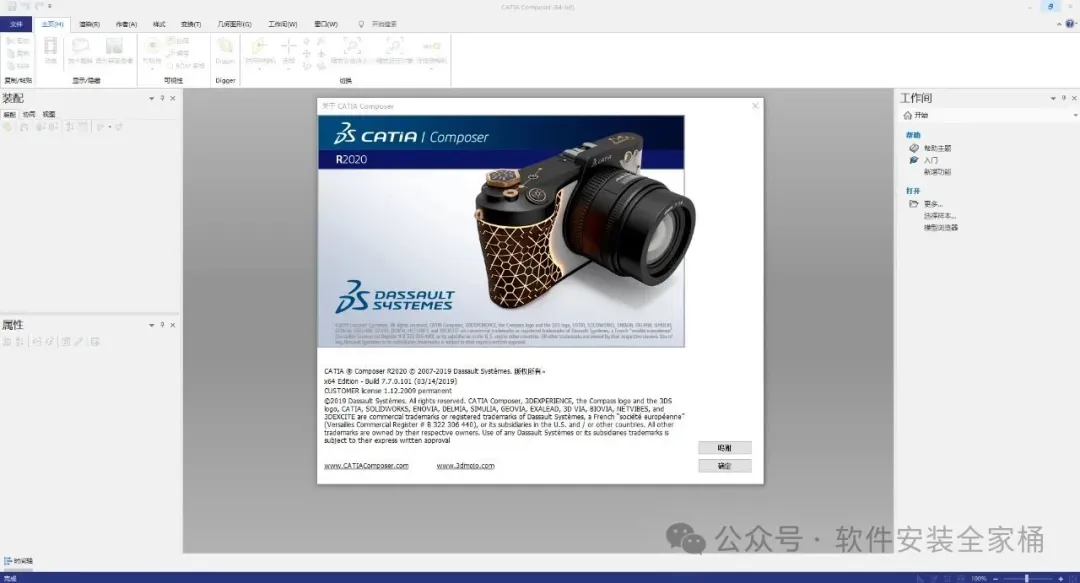This screenshot has height=583, width=1080.
Task: Open the 窗口(W) ribbon tab
Action: 326,24
